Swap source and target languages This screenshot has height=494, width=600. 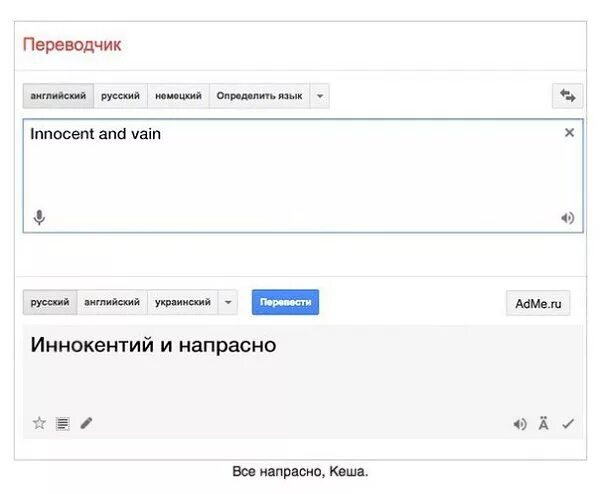click(567, 96)
